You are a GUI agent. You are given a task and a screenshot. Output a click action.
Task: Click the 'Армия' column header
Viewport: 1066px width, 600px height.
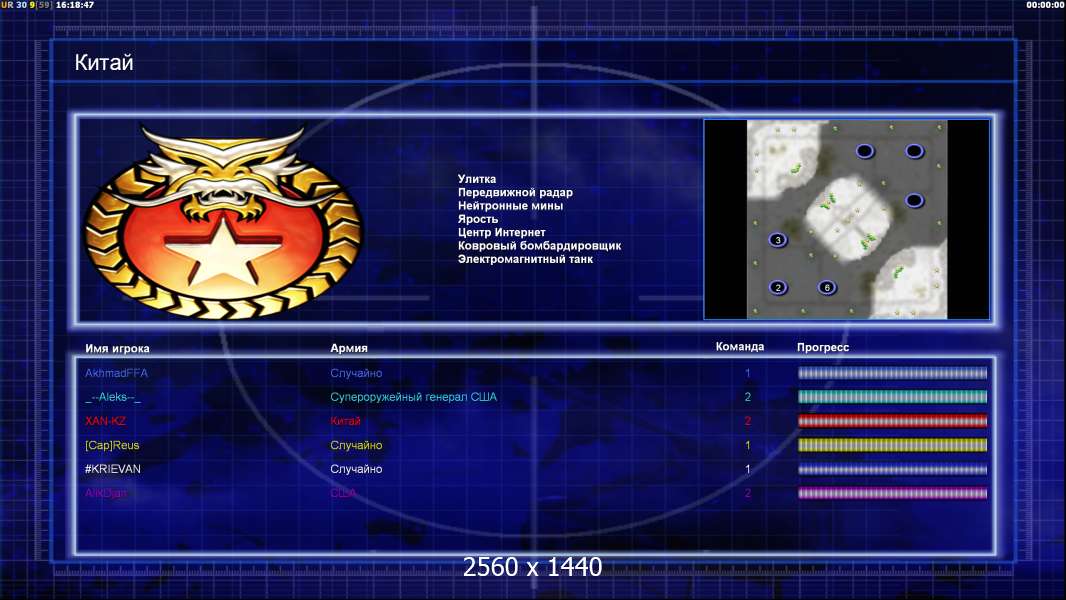pos(349,348)
